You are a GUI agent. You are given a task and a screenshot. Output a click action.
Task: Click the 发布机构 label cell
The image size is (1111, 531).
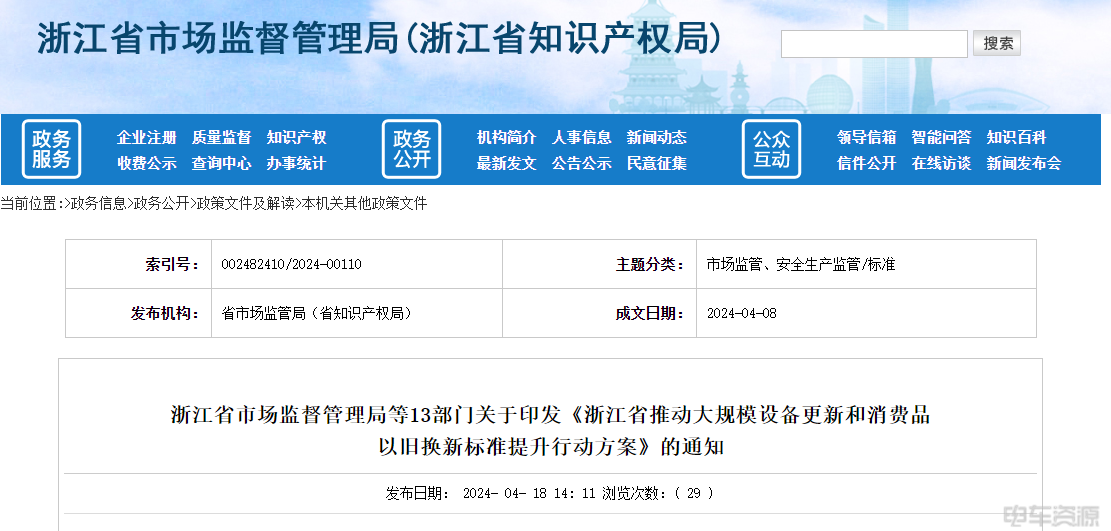[x=139, y=313]
